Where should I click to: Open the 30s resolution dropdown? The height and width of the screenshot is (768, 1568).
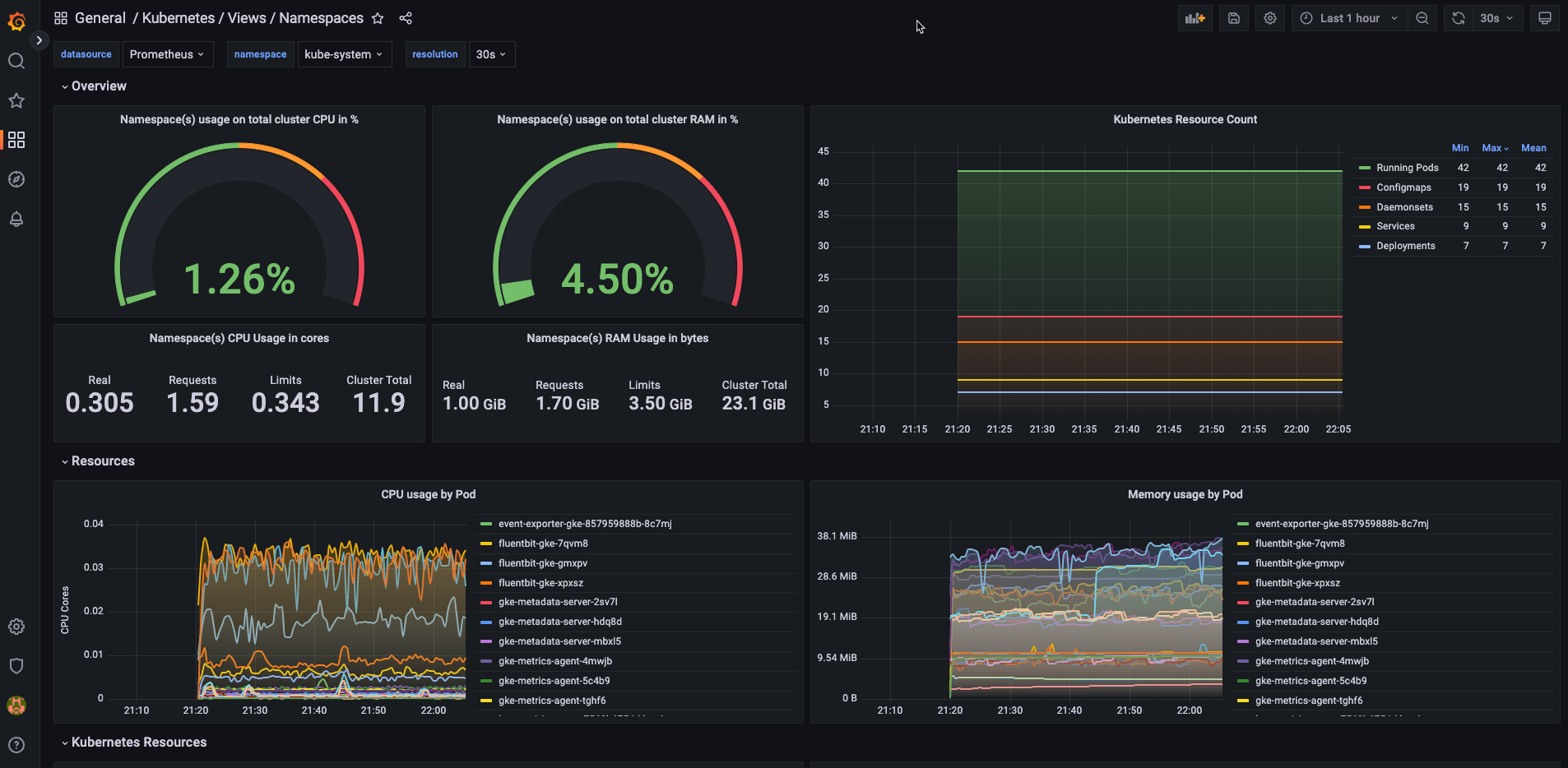pyautogui.click(x=491, y=54)
